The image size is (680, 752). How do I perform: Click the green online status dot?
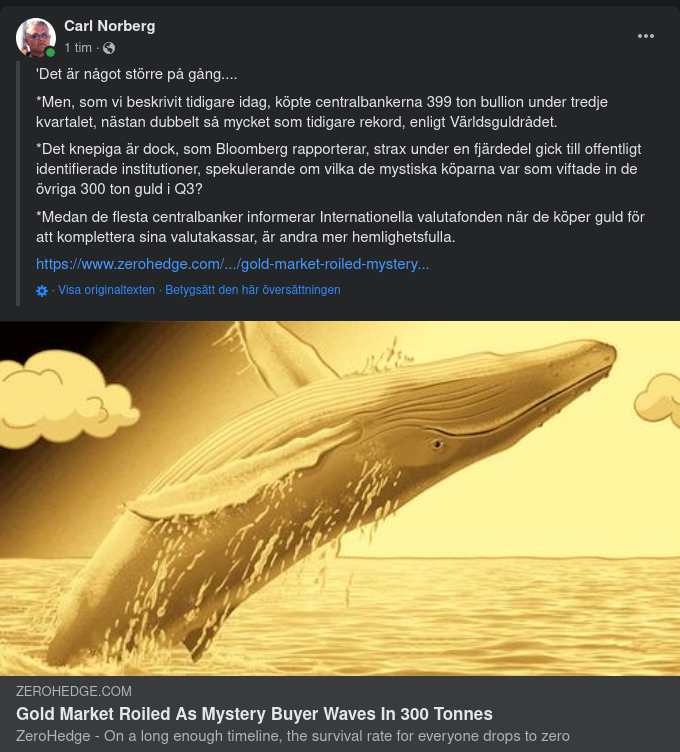click(x=50, y=52)
